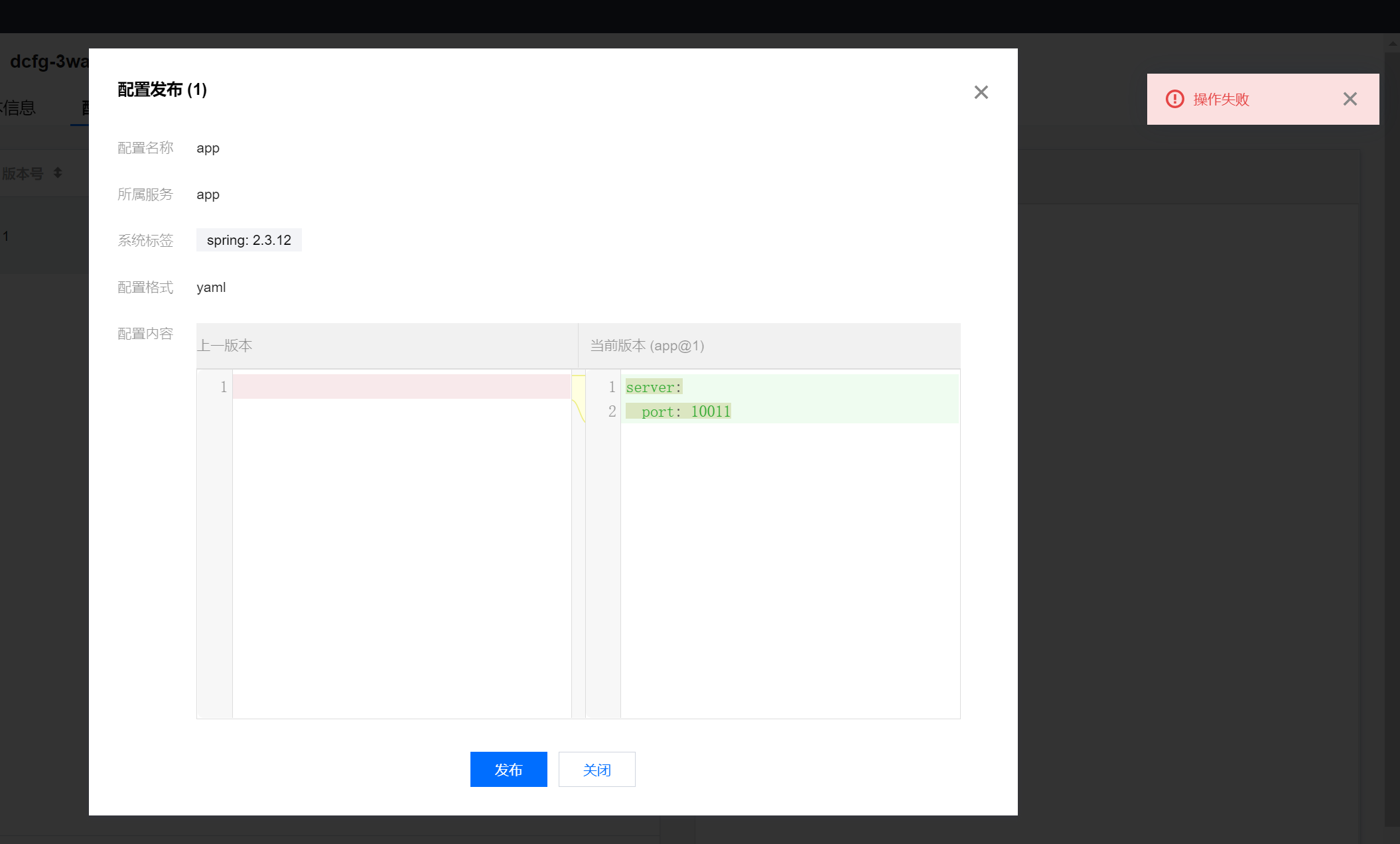
Task: Open the yellow diff connector region
Action: [x=579, y=398]
